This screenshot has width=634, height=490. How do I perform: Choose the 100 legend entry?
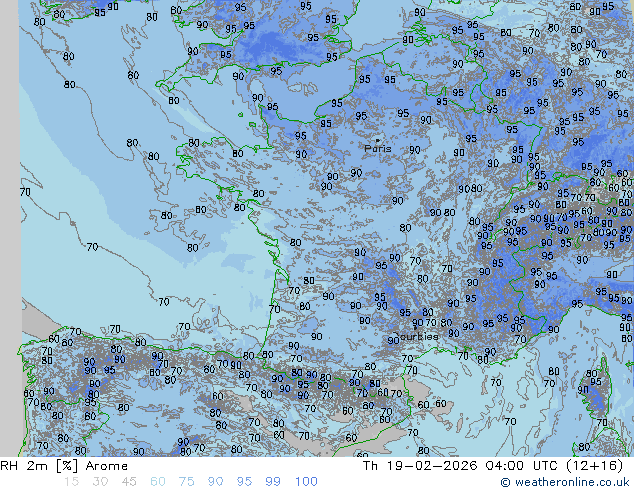[306, 482]
